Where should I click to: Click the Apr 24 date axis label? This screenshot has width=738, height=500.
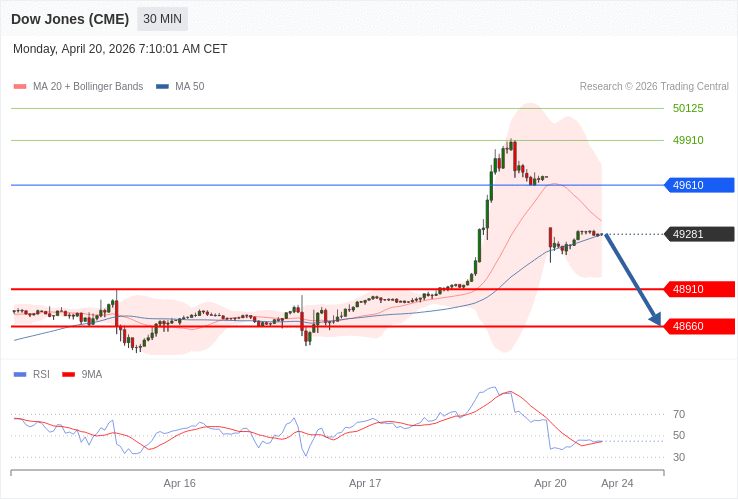(x=618, y=484)
